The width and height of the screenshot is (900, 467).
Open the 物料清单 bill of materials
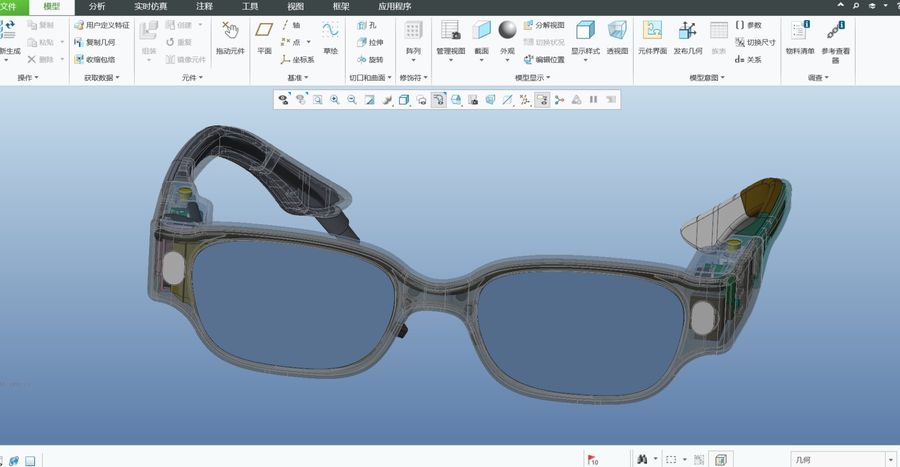click(x=800, y=38)
